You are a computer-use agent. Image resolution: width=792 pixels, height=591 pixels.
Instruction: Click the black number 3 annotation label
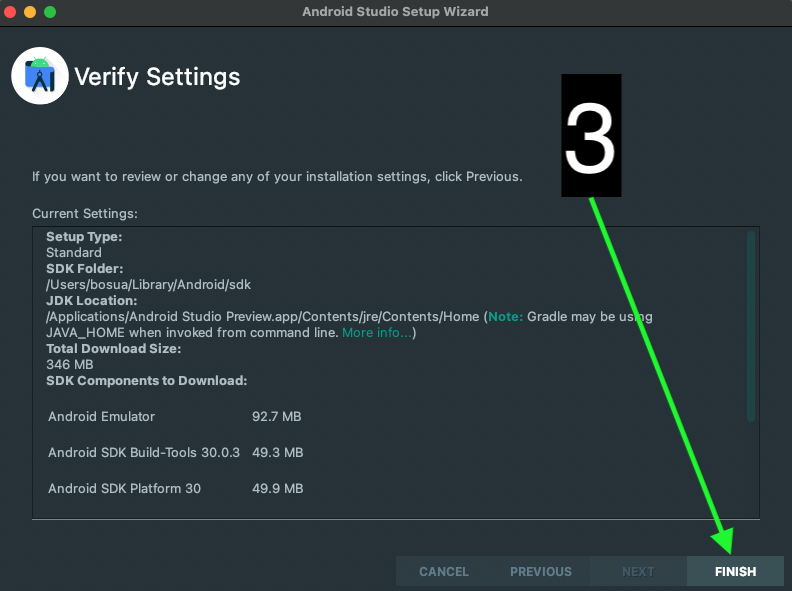tap(590, 137)
